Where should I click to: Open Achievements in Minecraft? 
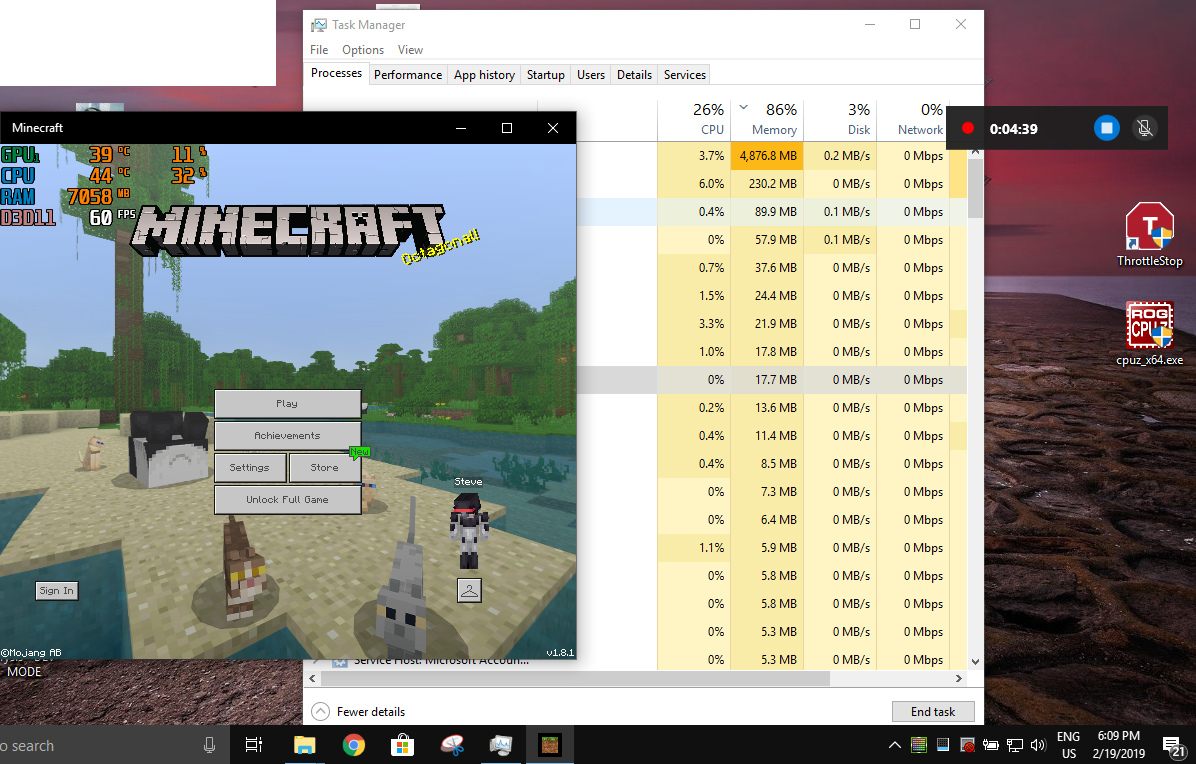click(288, 435)
